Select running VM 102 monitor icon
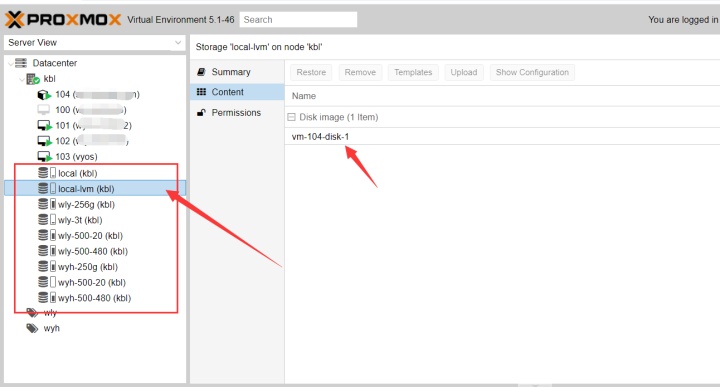 (44, 141)
